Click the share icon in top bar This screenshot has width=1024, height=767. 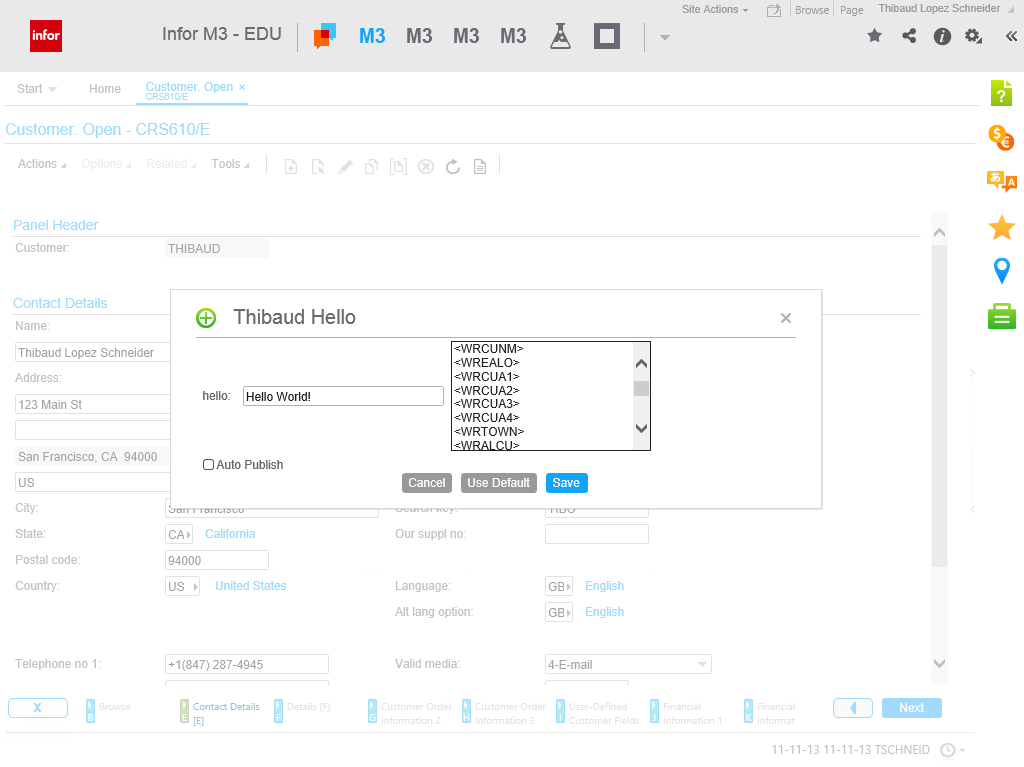click(x=908, y=36)
